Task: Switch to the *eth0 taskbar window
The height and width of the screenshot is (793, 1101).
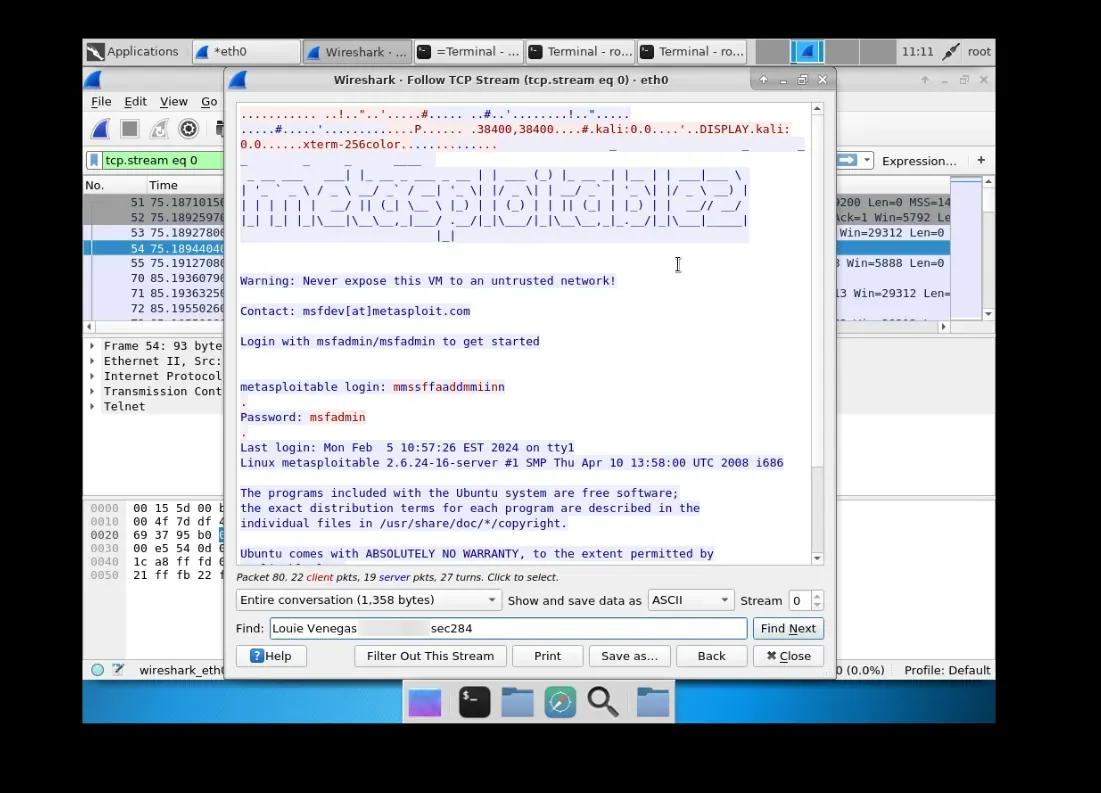Action: [246, 51]
